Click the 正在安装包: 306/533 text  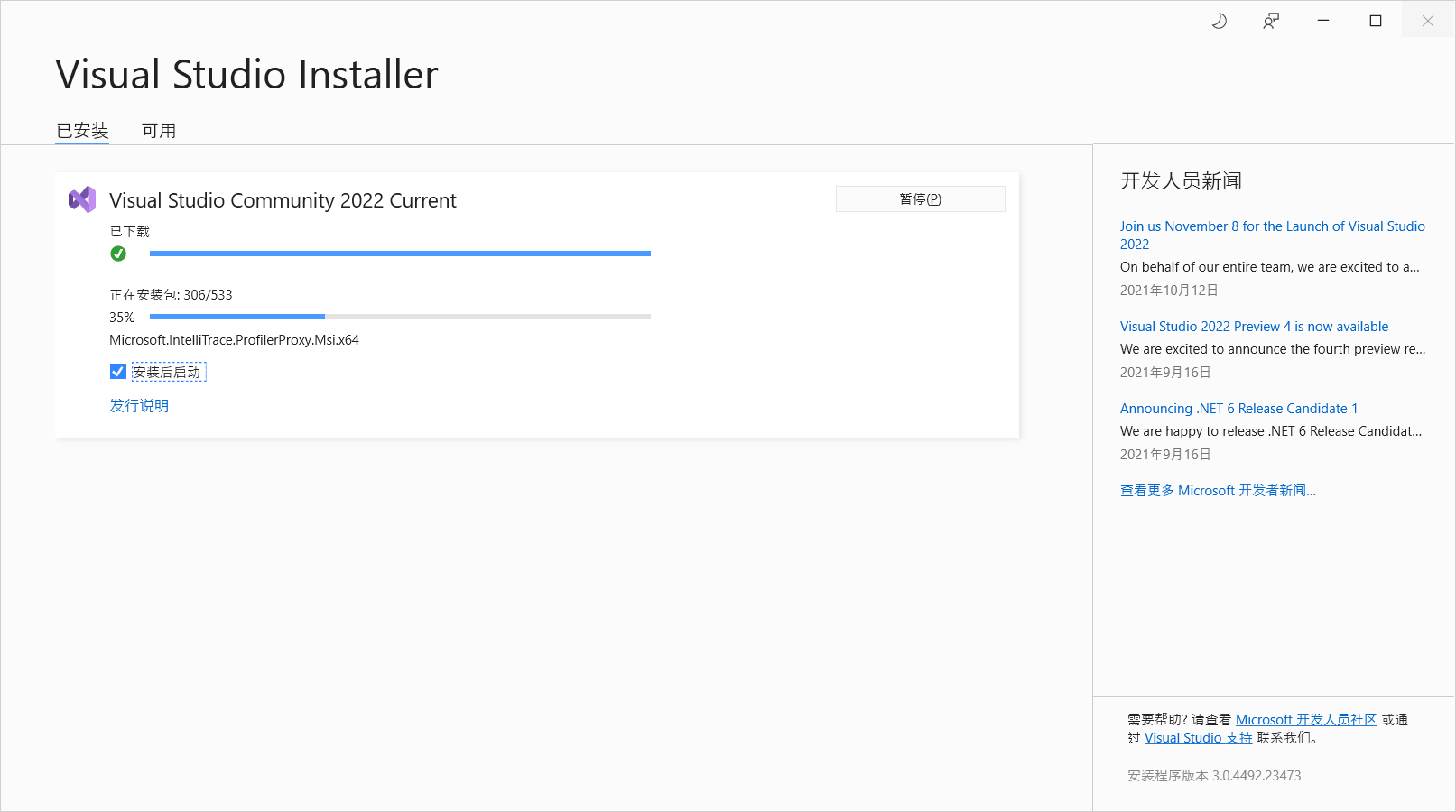pyautogui.click(x=172, y=295)
